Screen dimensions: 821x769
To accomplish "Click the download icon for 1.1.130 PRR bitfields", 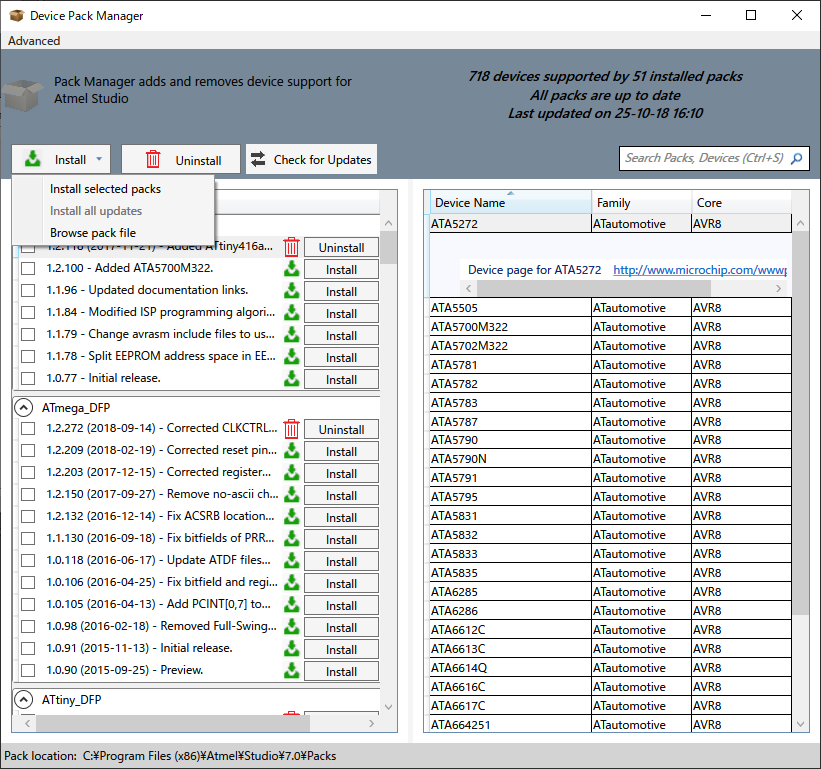I will pos(292,539).
